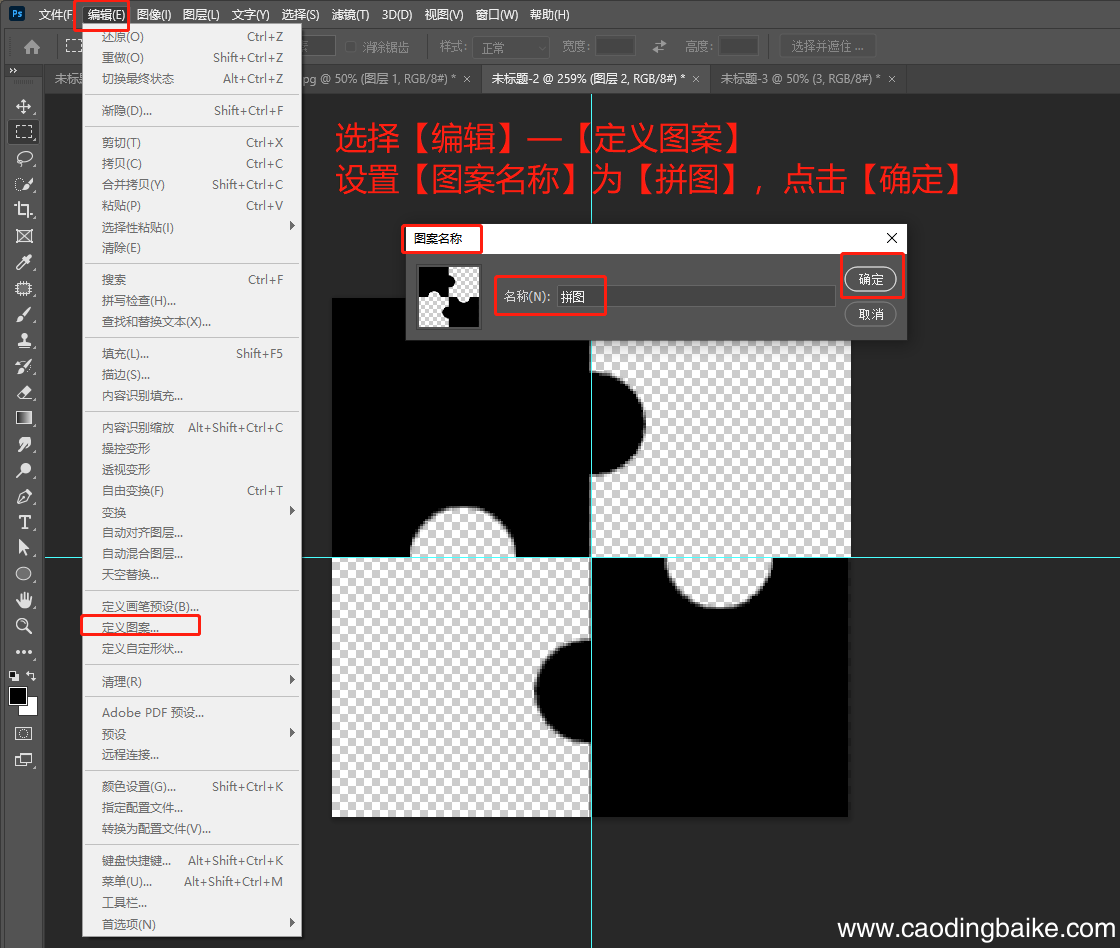Select the Zoom tool

pos(24,627)
